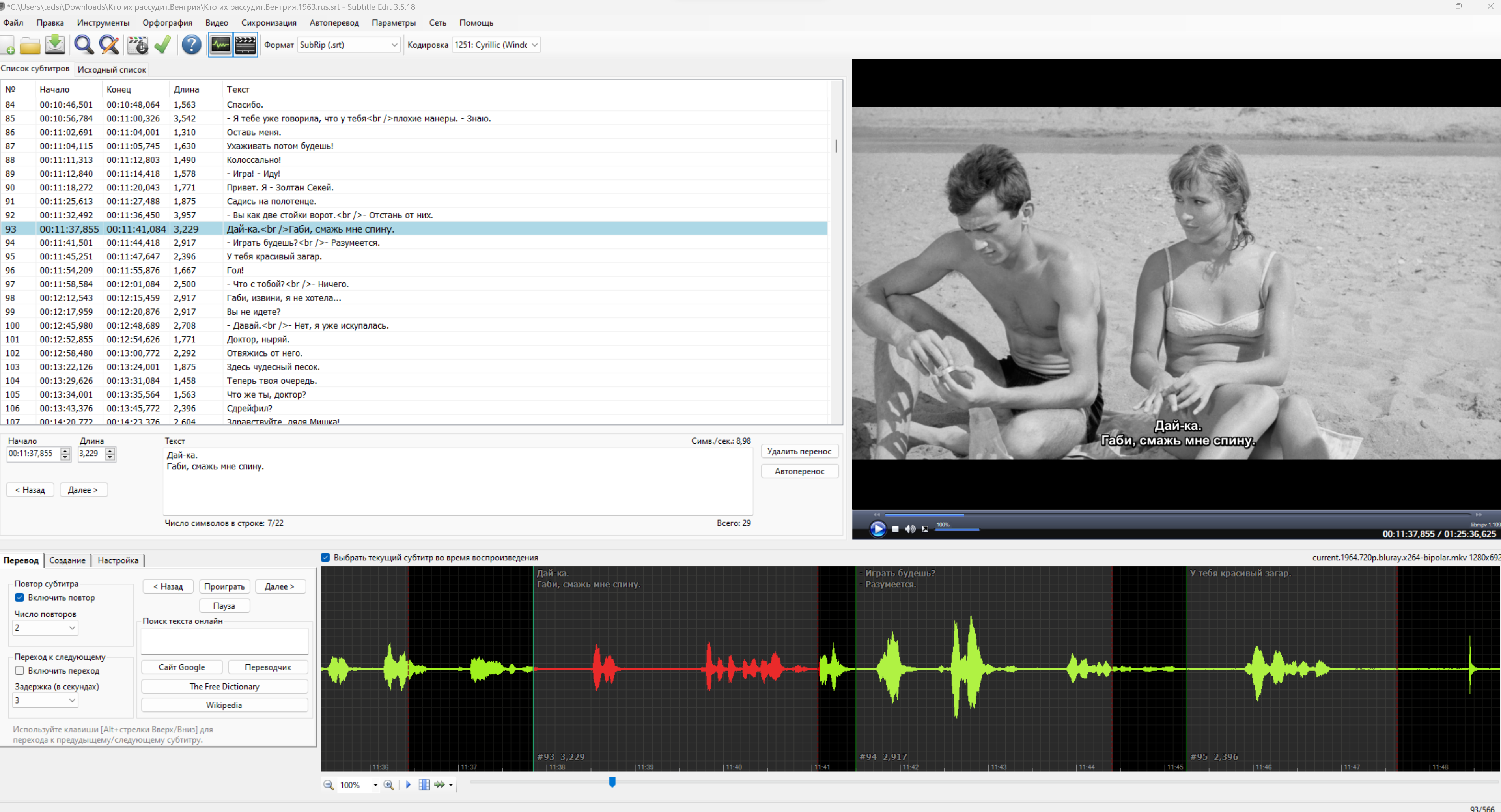Open the visual sync clapperboard-clock icon

138,45
